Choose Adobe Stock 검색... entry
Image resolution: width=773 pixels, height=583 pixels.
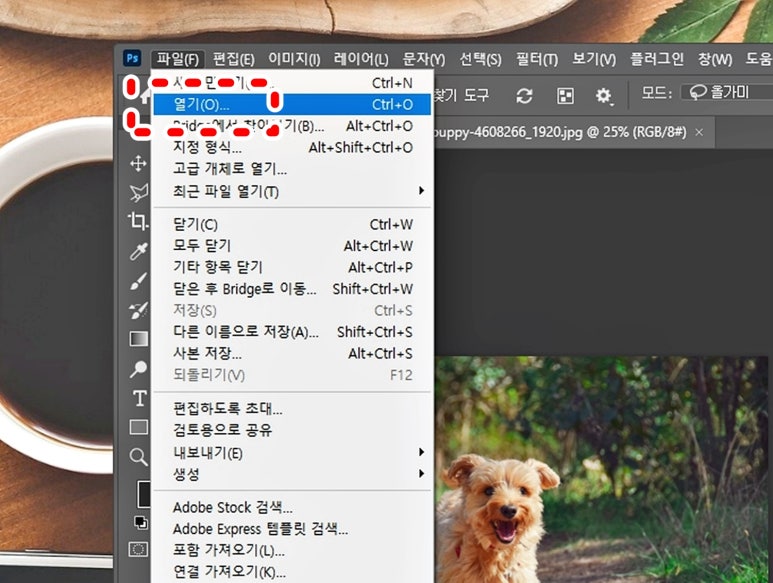(x=292, y=508)
